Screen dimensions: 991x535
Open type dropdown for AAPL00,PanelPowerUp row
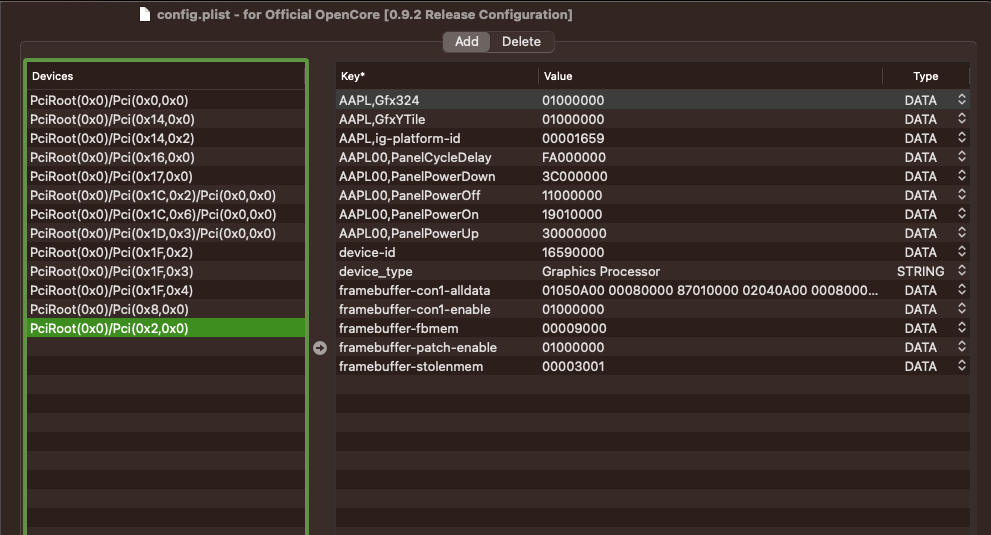pos(961,233)
